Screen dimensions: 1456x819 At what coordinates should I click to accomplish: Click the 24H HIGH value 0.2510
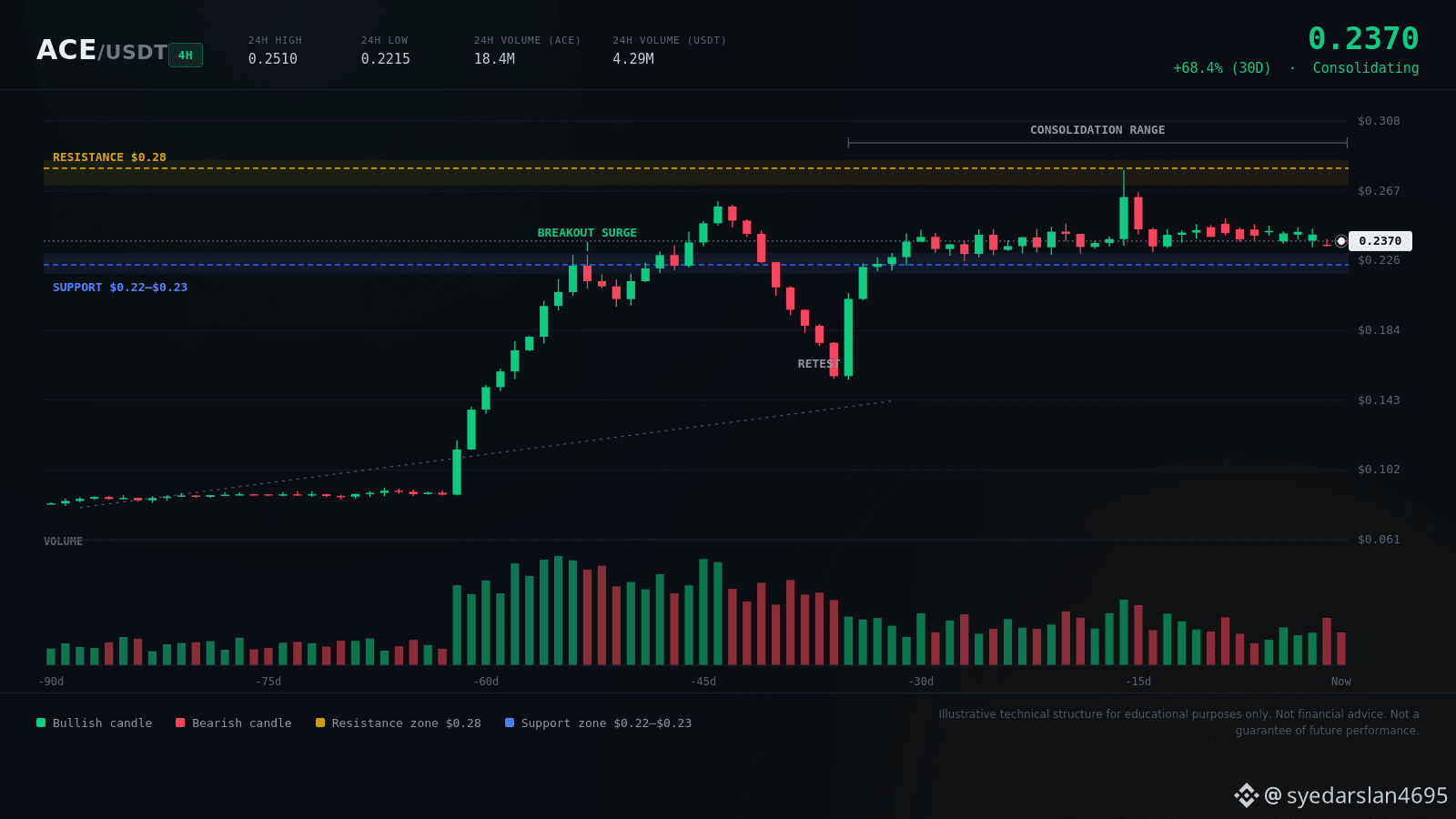point(273,59)
